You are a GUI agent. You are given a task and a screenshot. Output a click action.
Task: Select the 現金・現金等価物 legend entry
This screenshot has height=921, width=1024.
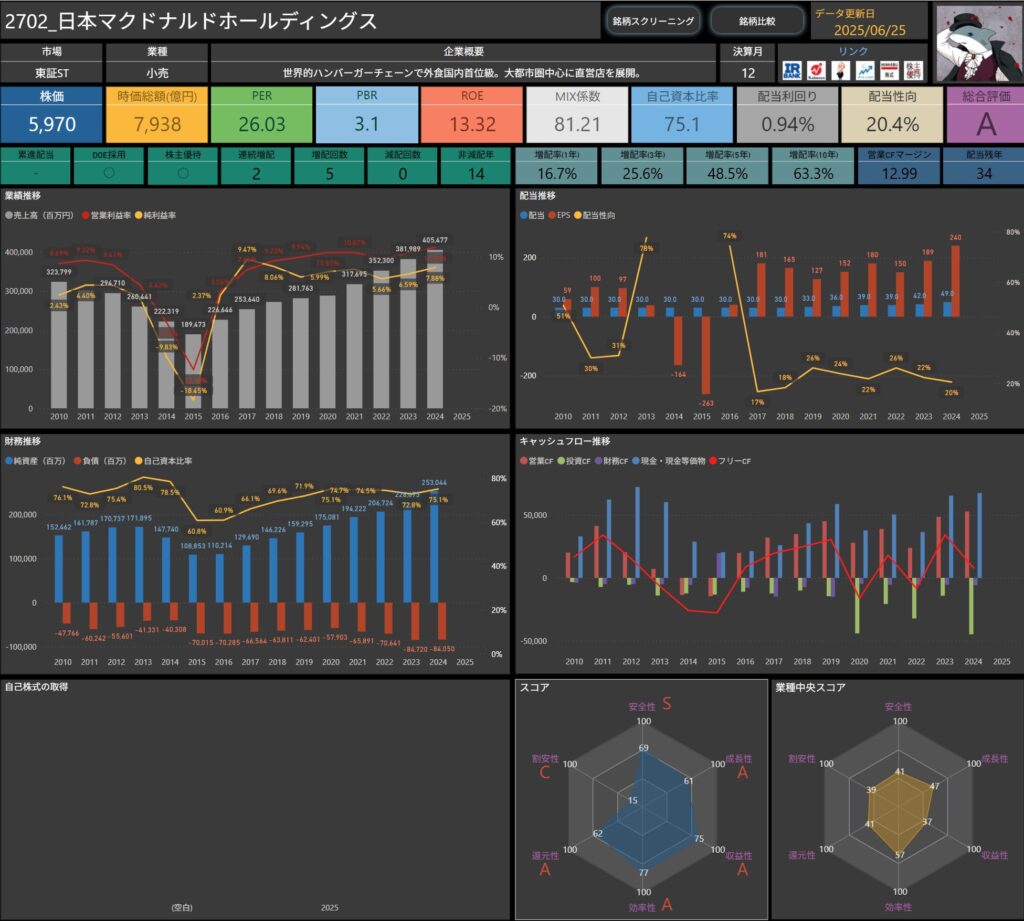[x=669, y=460]
